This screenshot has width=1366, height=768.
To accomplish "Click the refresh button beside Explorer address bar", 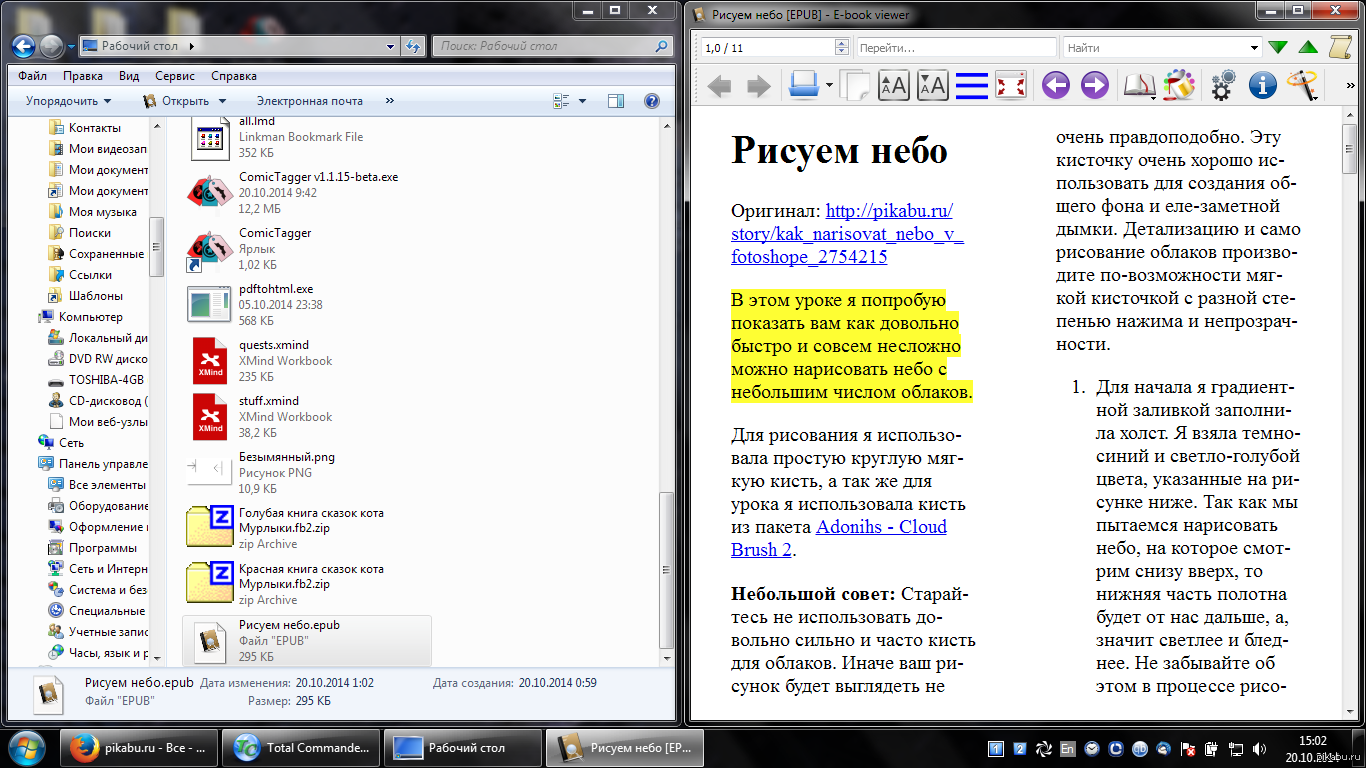I will click(414, 46).
